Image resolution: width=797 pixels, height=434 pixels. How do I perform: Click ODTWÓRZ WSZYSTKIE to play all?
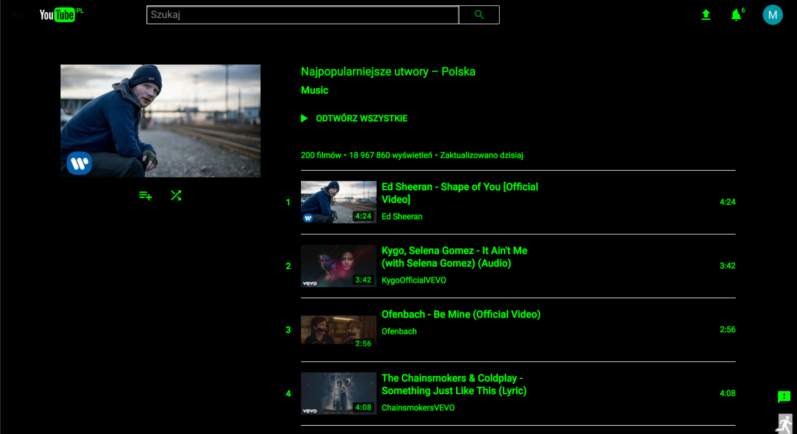361,118
